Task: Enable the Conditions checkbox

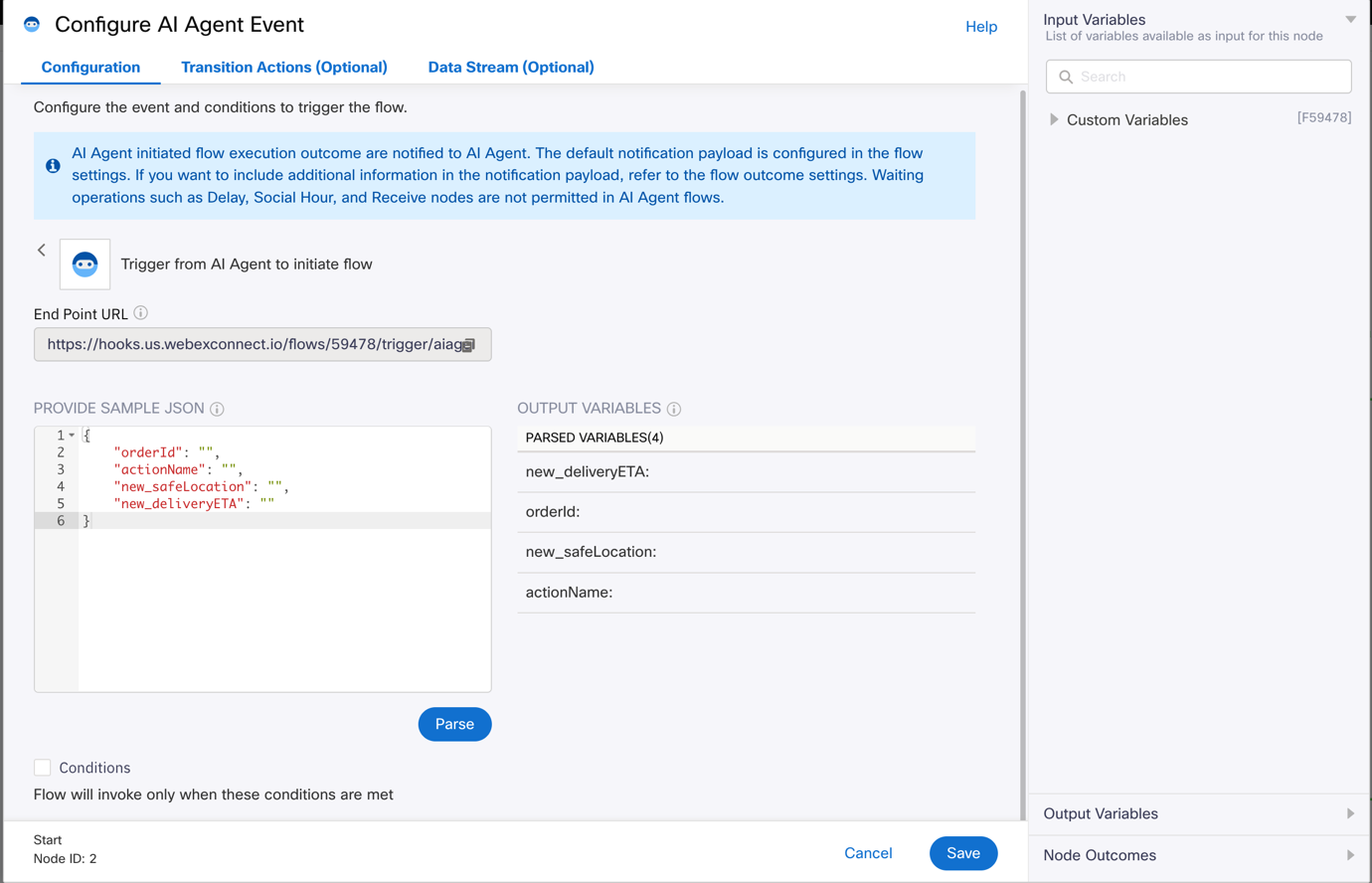Action: coord(43,768)
